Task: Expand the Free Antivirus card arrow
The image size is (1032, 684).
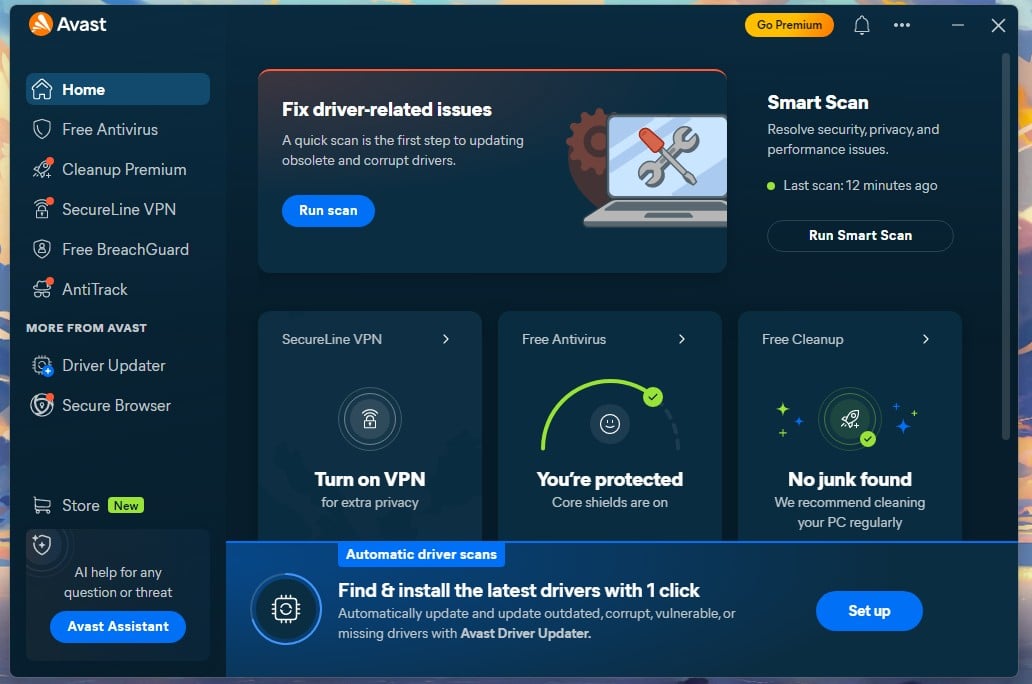Action: [682, 339]
